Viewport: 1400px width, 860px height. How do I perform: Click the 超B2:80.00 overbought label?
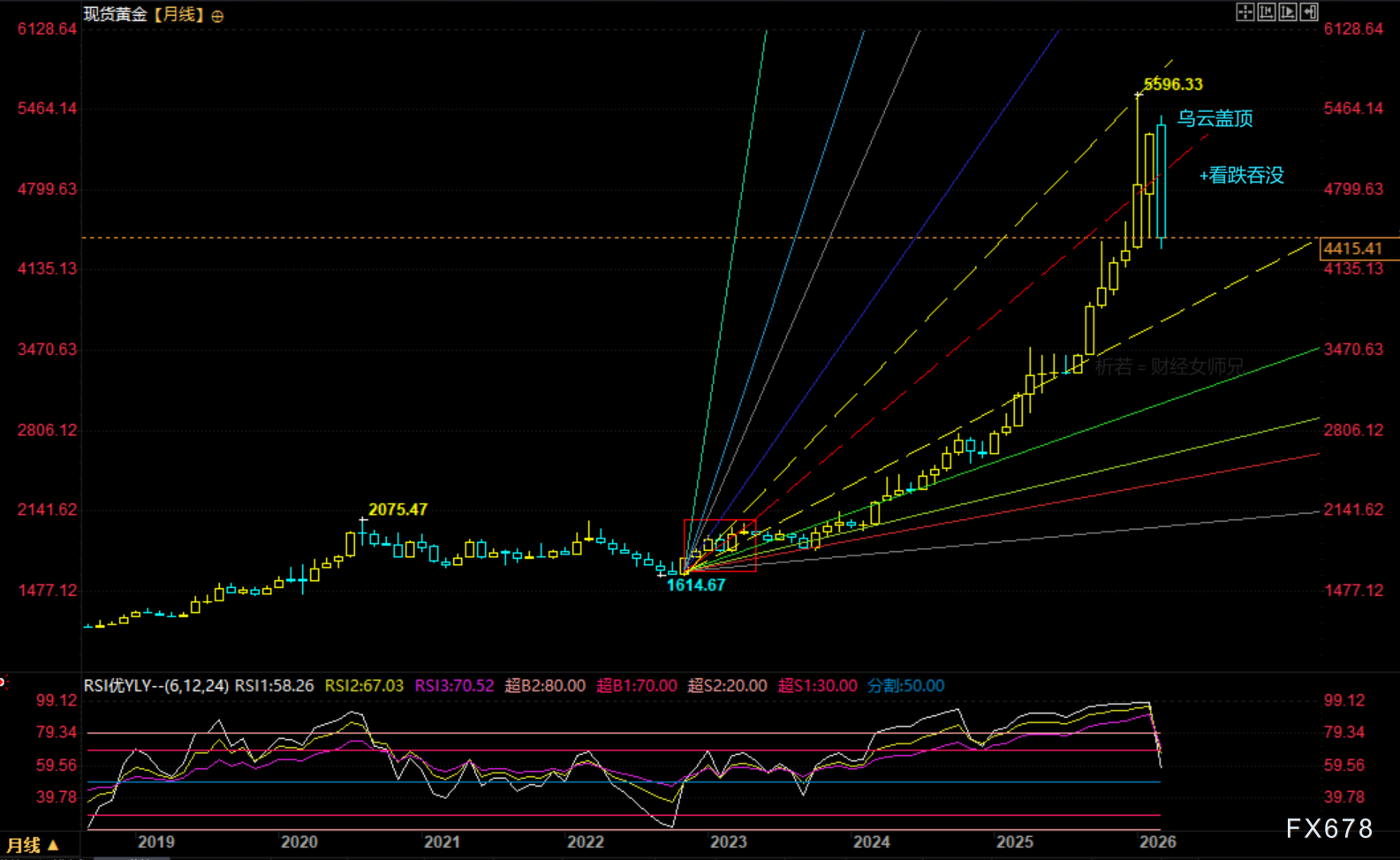545,686
